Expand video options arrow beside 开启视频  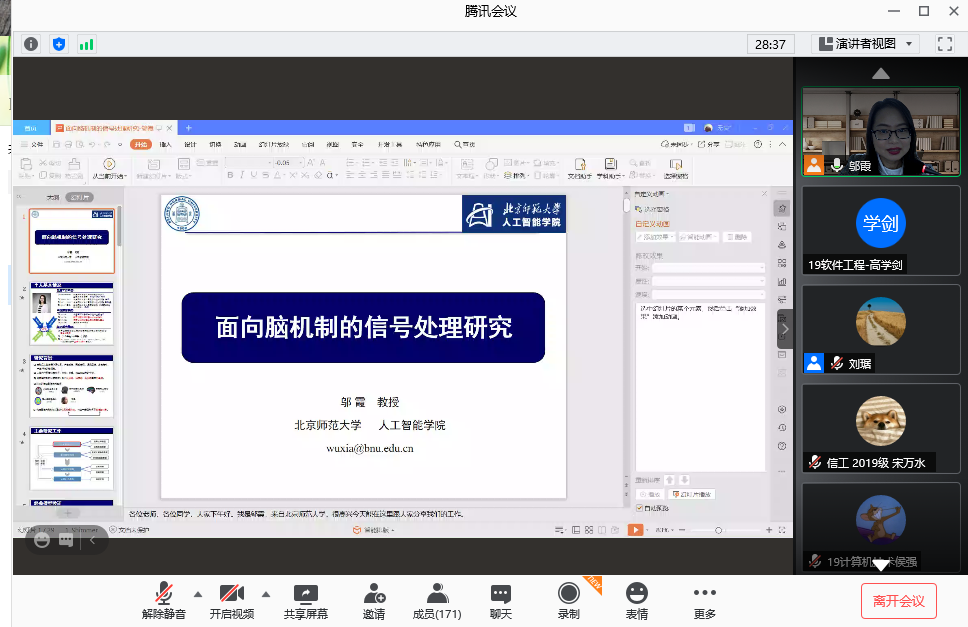pyautogui.click(x=266, y=592)
